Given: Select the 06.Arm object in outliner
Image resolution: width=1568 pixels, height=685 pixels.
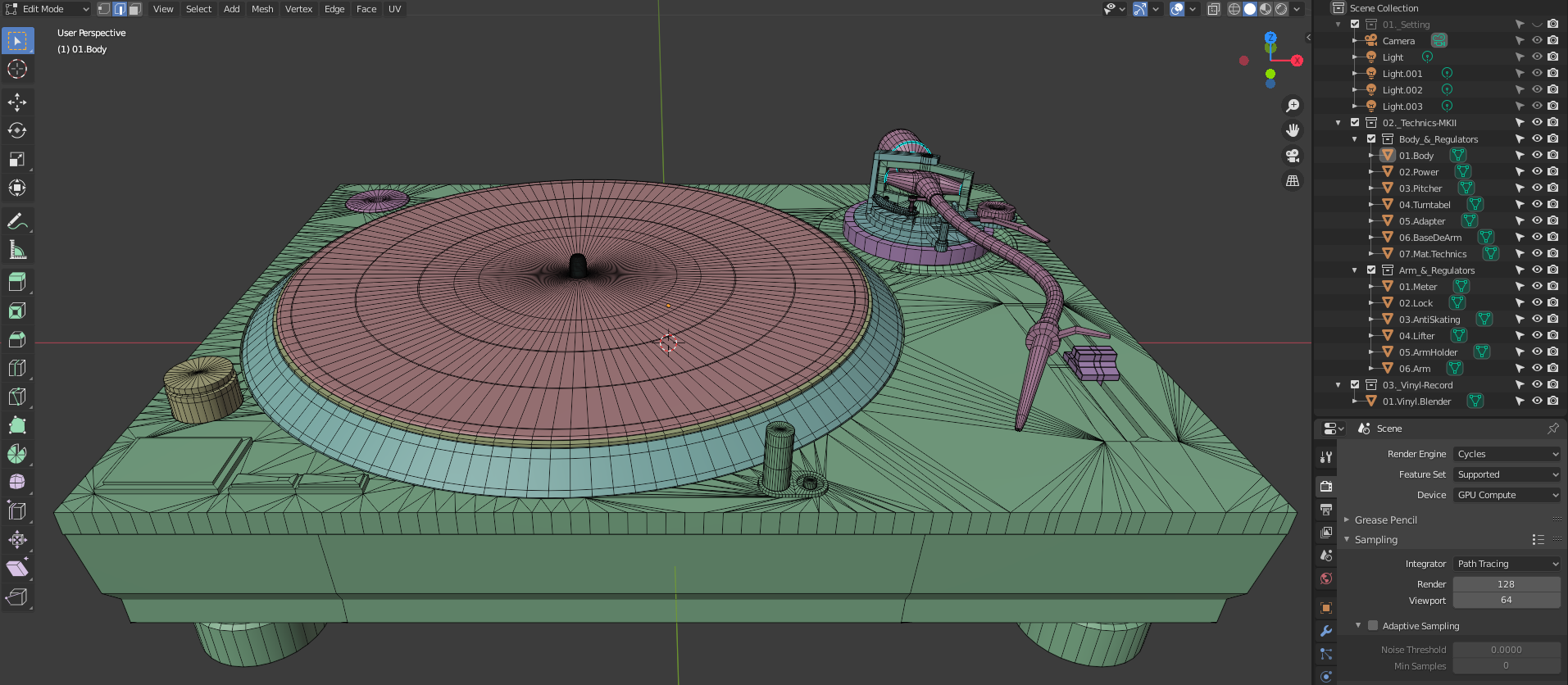Looking at the screenshot, I should 1415,369.
